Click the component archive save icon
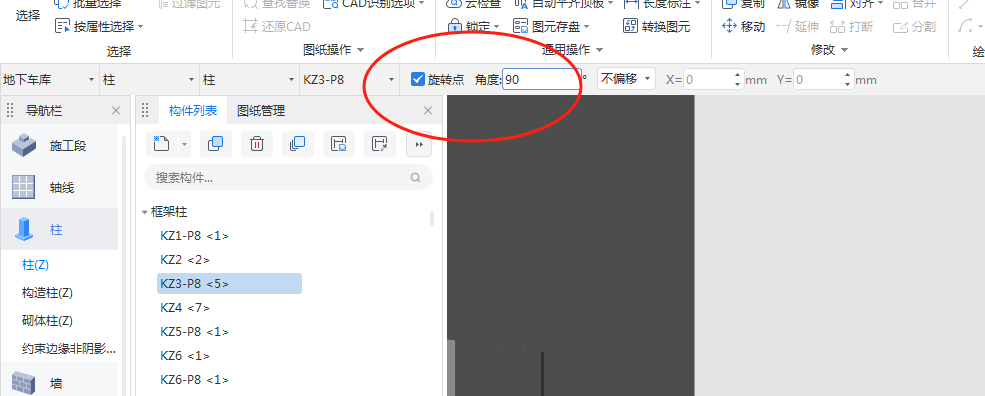This screenshot has width=985, height=396. [339, 144]
